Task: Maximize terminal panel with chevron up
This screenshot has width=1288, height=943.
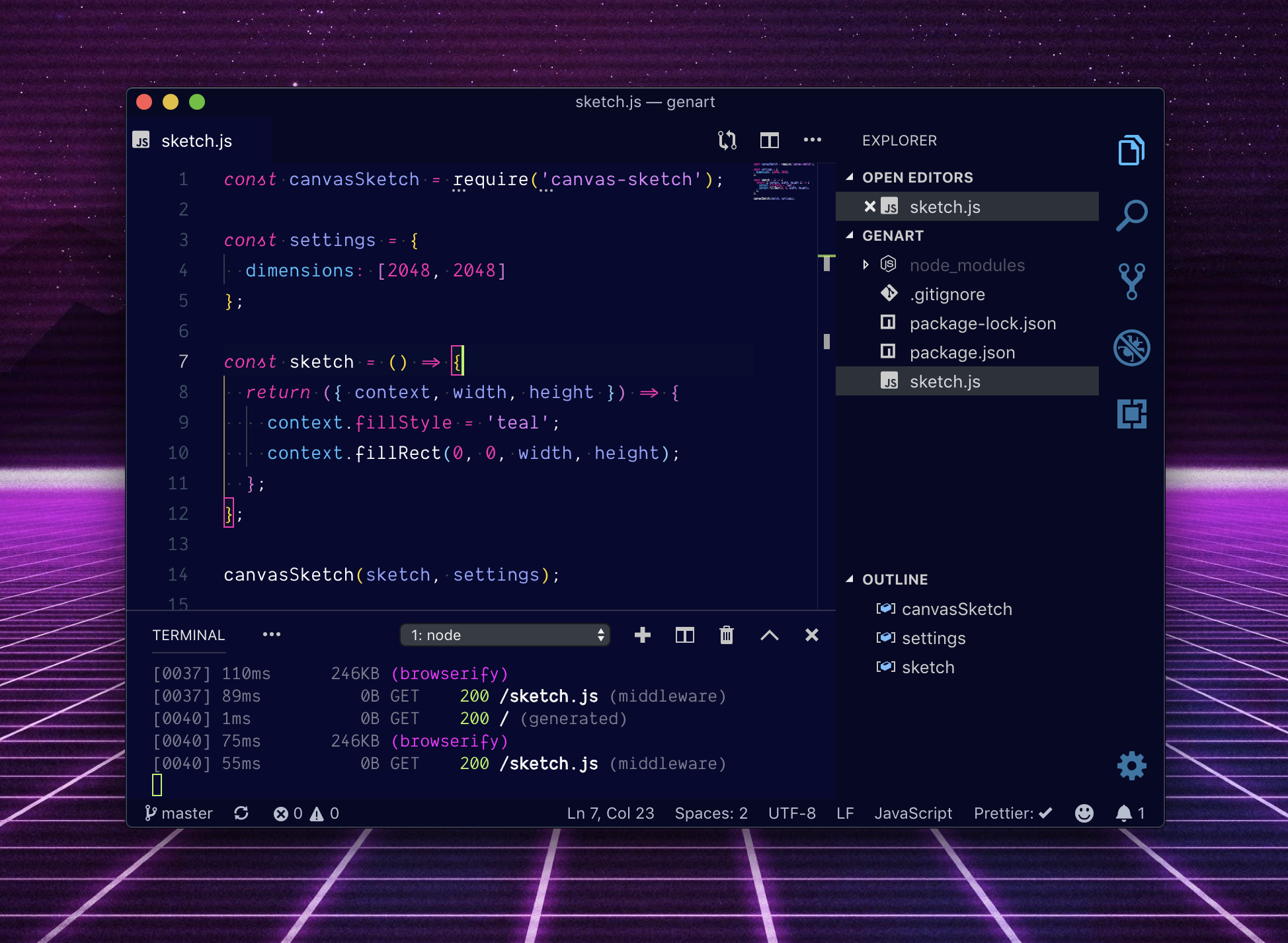Action: (769, 635)
